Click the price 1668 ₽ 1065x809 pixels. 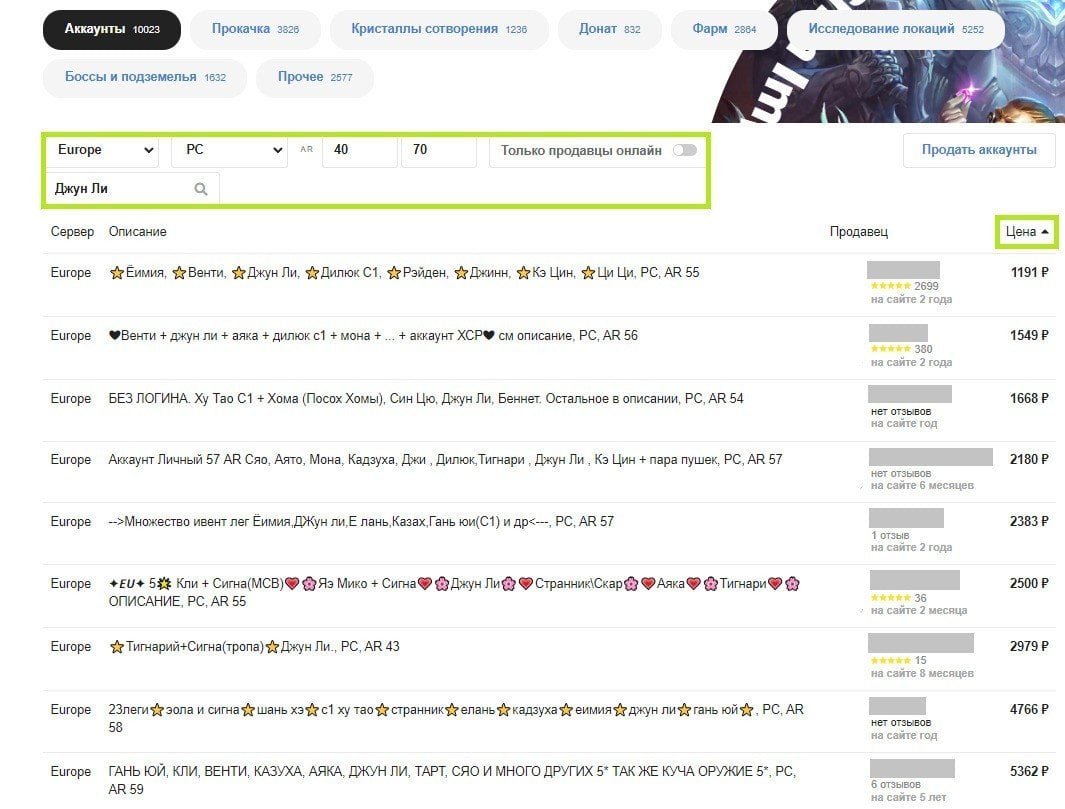1029,398
